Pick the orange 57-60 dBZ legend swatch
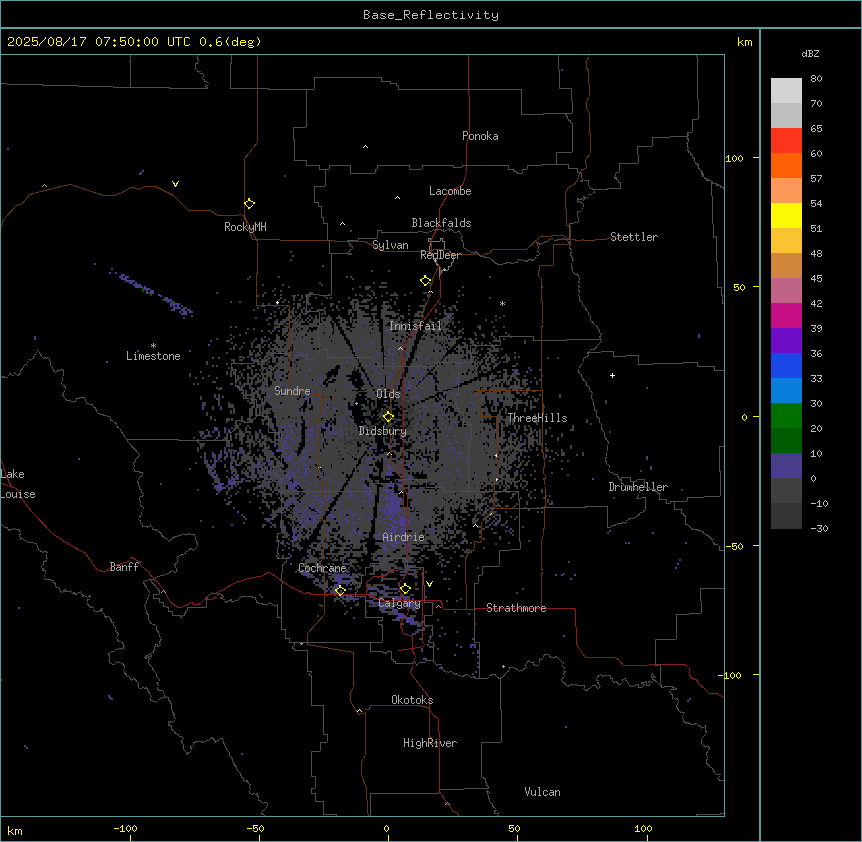862x842 pixels. click(x=786, y=165)
